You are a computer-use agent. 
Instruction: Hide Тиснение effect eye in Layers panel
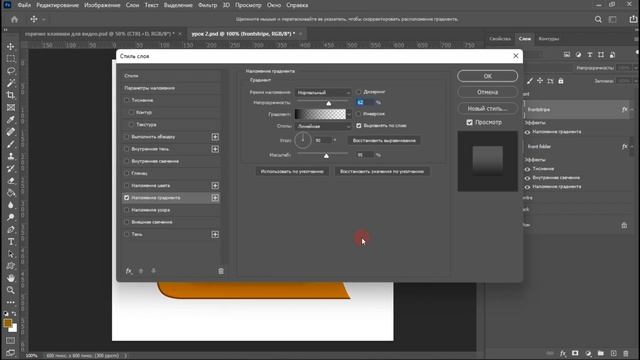tap(527, 169)
